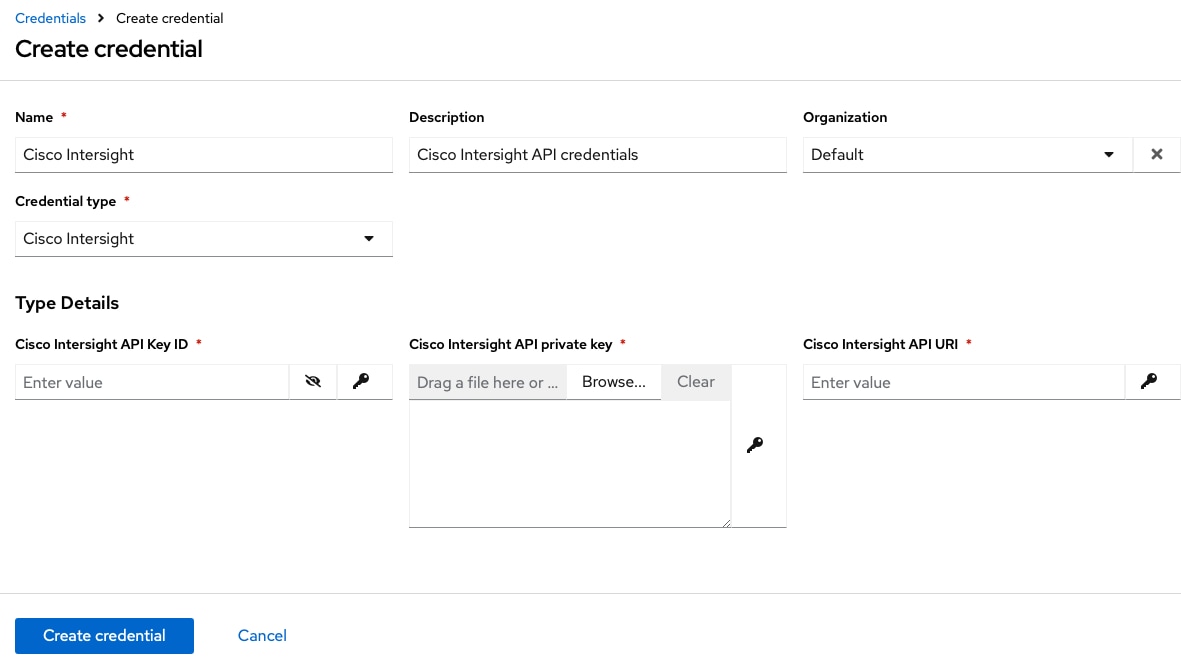This screenshot has width=1181, height=666.
Task: Click the resize handle of key textarea
Action: point(726,523)
